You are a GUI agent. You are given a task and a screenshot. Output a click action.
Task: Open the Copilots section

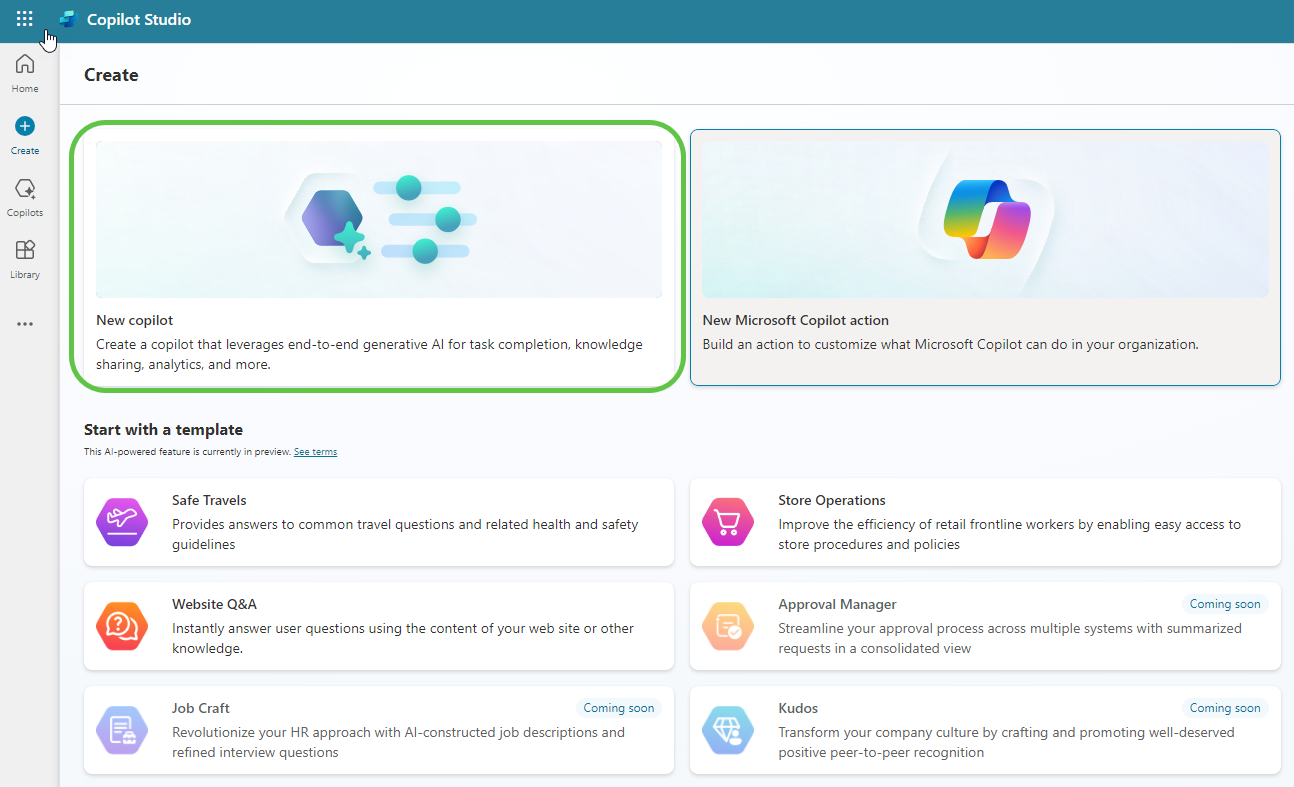(24, 195)
